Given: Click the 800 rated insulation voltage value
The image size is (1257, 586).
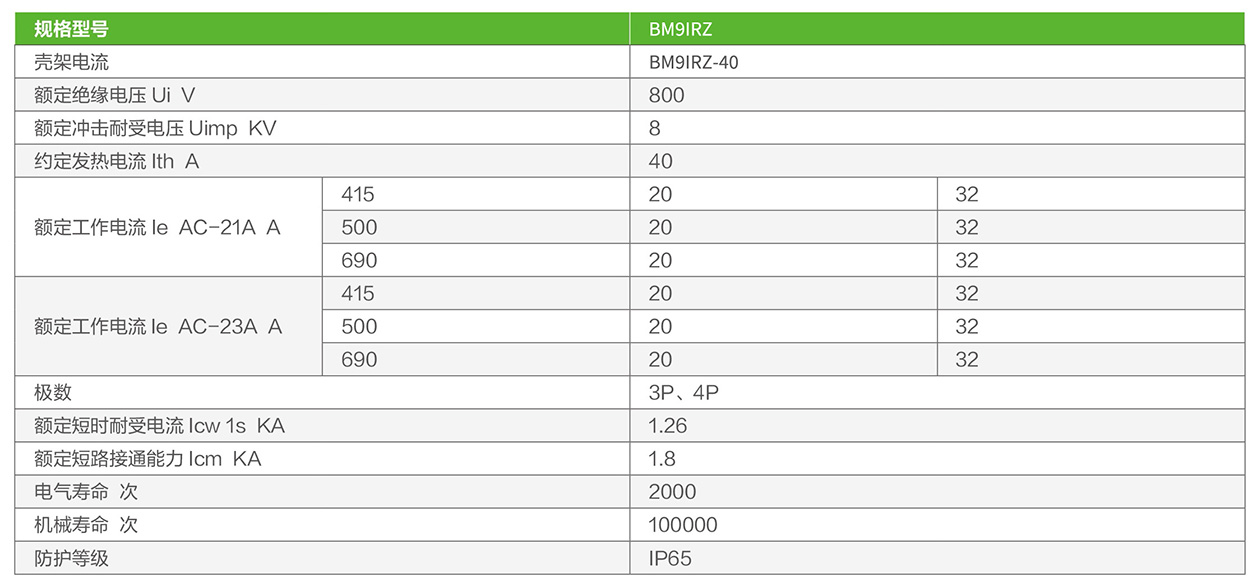Looking at the screenshot, I should pyautogui.click(x=666, y=95).
